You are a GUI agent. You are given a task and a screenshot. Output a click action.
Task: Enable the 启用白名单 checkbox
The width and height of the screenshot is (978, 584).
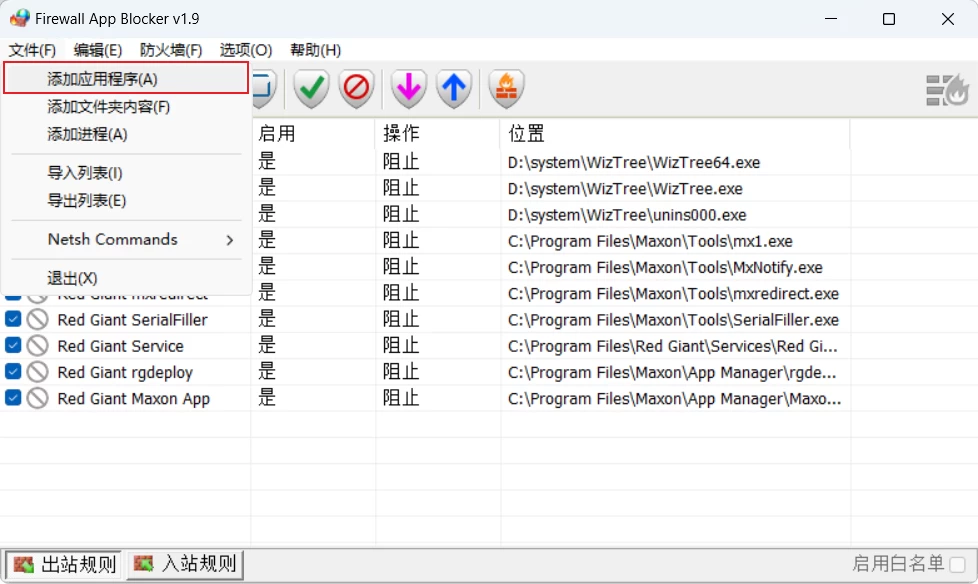point(957,565)
